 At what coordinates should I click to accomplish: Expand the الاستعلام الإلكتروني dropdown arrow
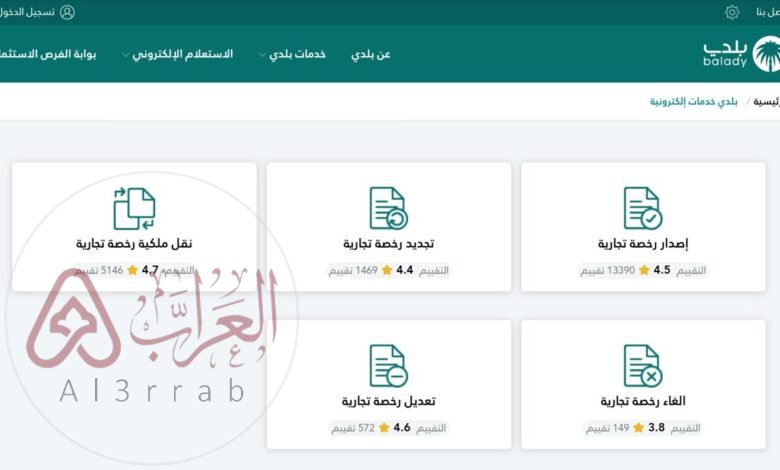tap(125, 55)
